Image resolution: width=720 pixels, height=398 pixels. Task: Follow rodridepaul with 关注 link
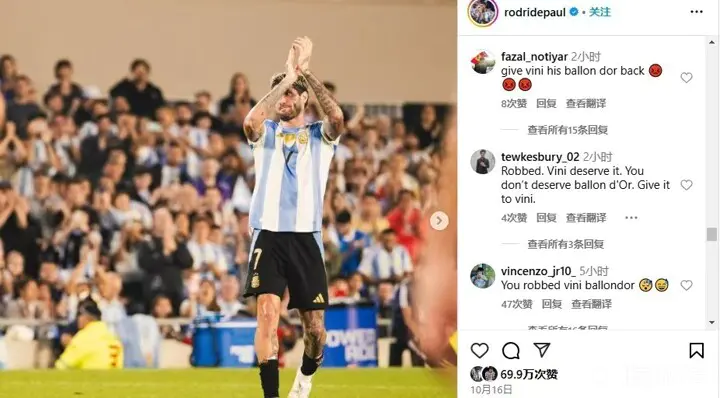[x=600, y=12]
